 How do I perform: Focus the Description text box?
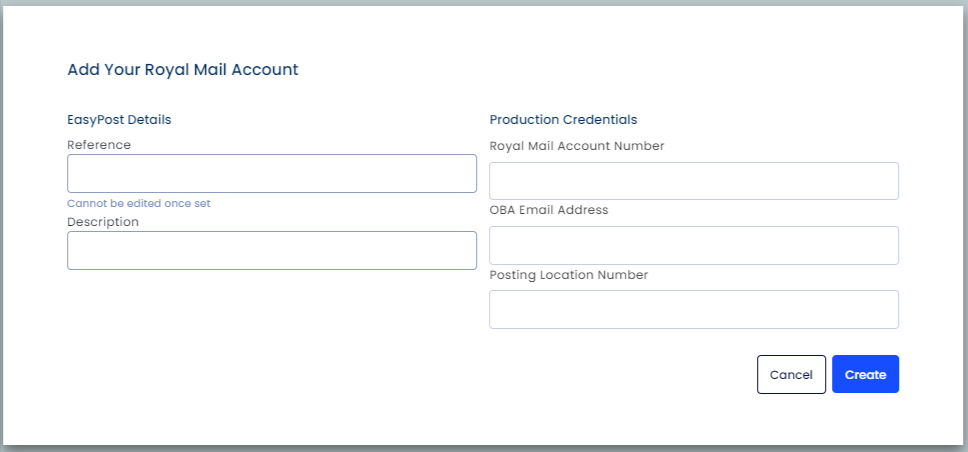pyautogui.click(x=272, y=250)
